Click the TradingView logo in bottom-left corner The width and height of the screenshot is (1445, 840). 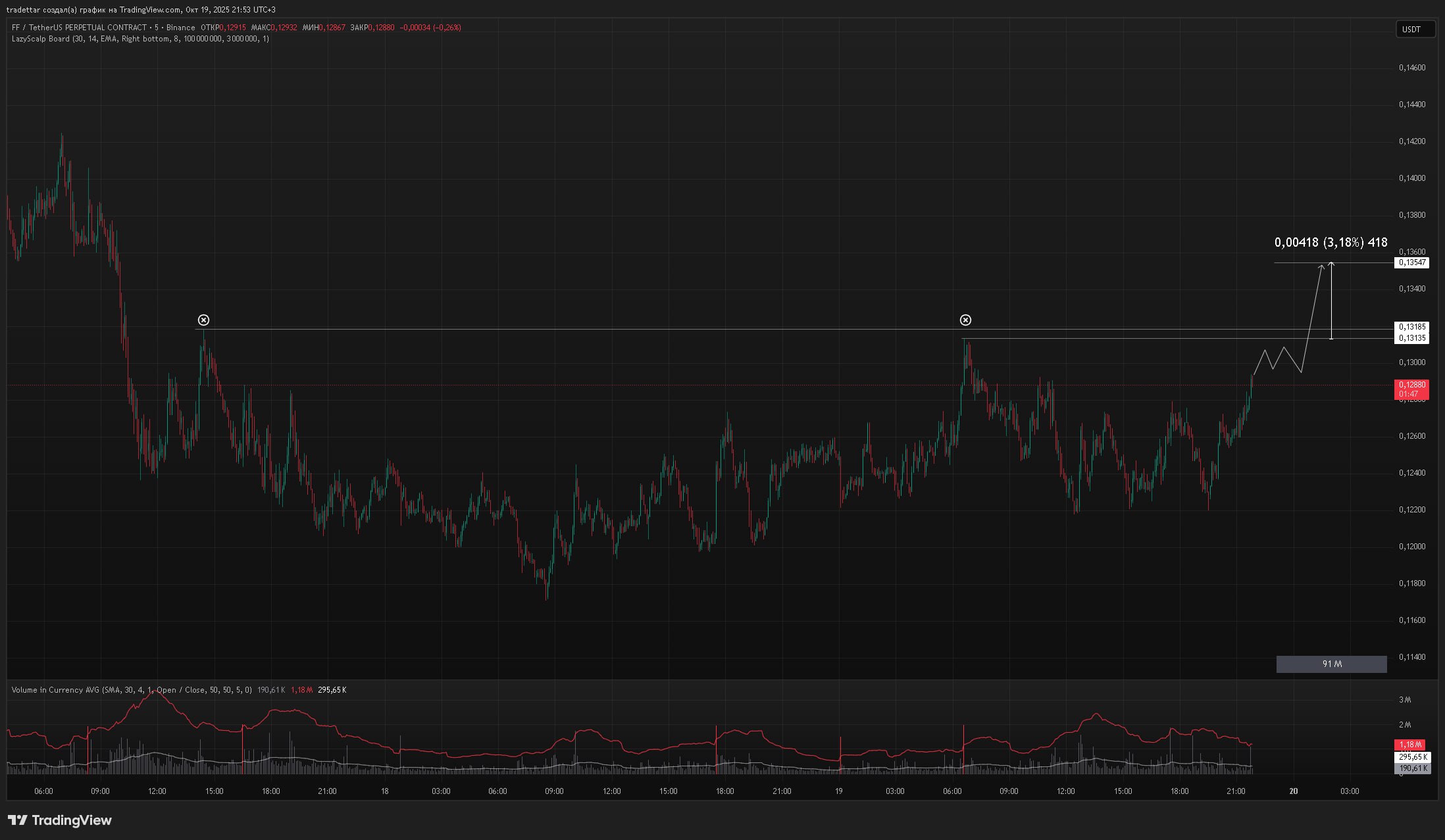tap(59, 820)
